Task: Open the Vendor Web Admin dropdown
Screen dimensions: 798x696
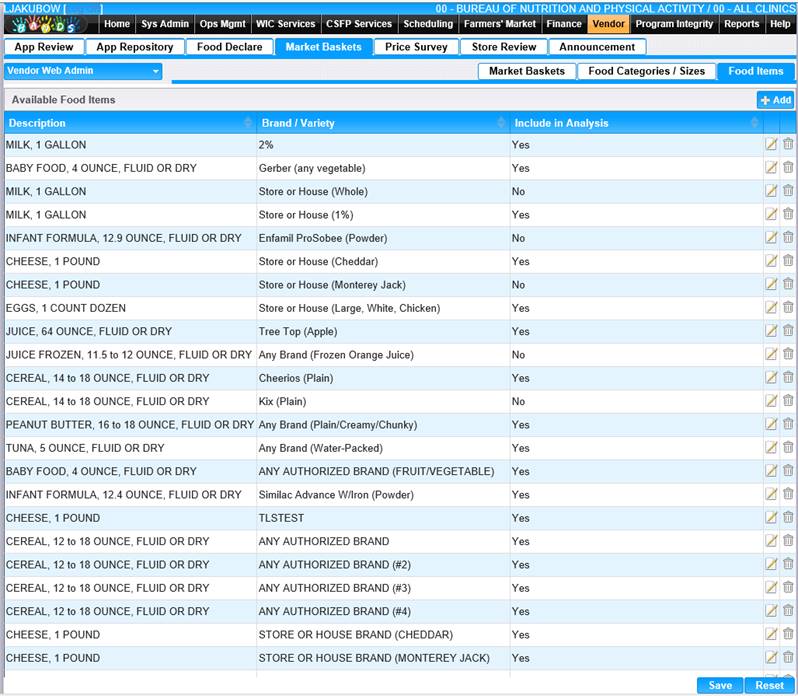Action: click(x=83, y=71)
